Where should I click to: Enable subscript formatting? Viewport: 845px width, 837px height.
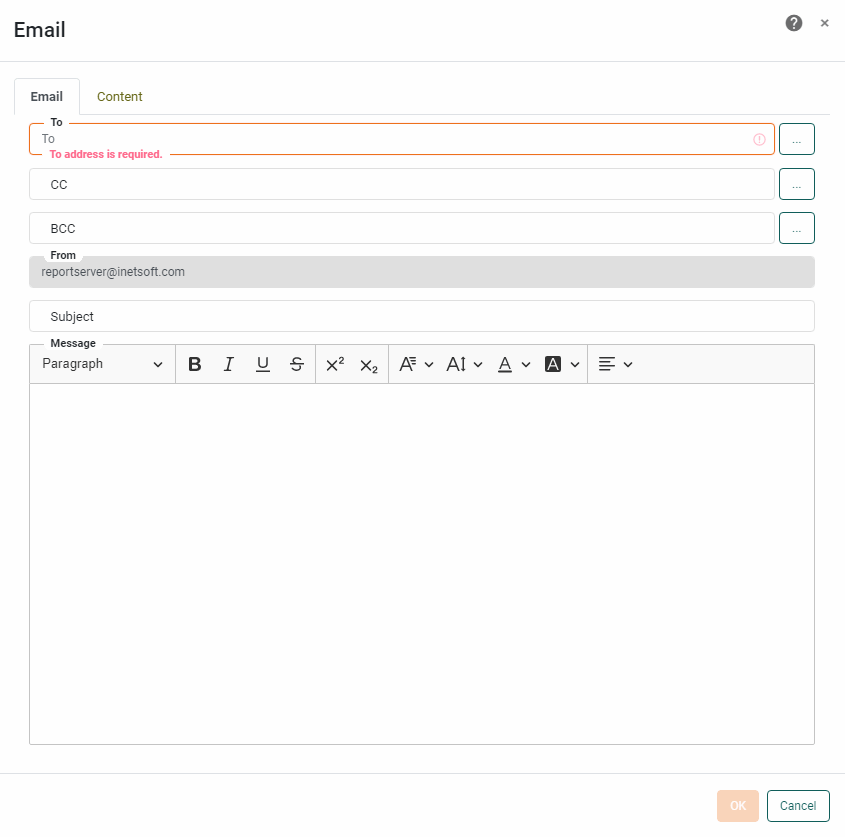pyautogui.click(x=369, y=363)
